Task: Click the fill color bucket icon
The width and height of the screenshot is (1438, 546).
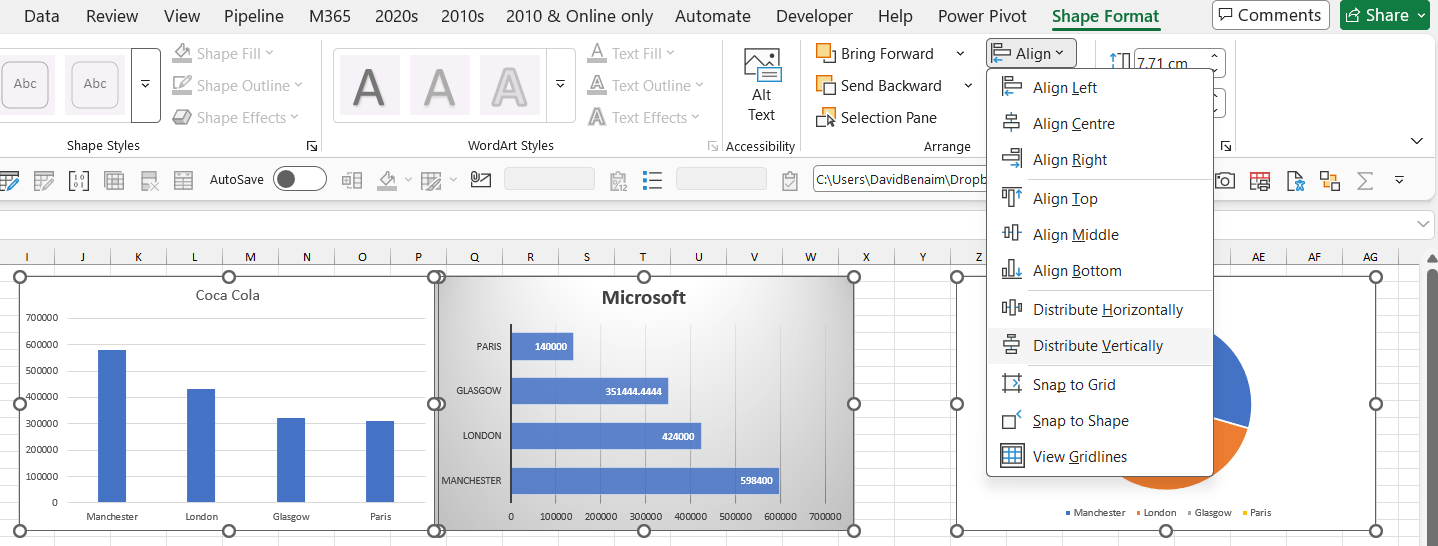Action: [388, 180]
